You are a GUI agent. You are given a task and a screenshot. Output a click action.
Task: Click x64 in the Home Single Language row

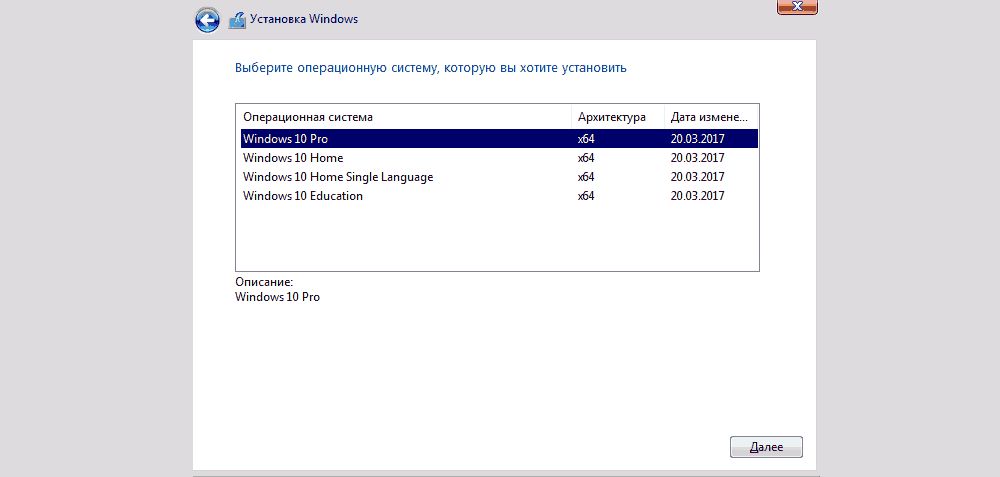coord(586,177)
